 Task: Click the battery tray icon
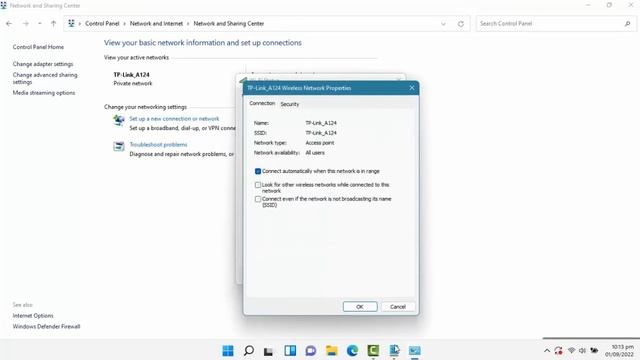pos(594,351)
